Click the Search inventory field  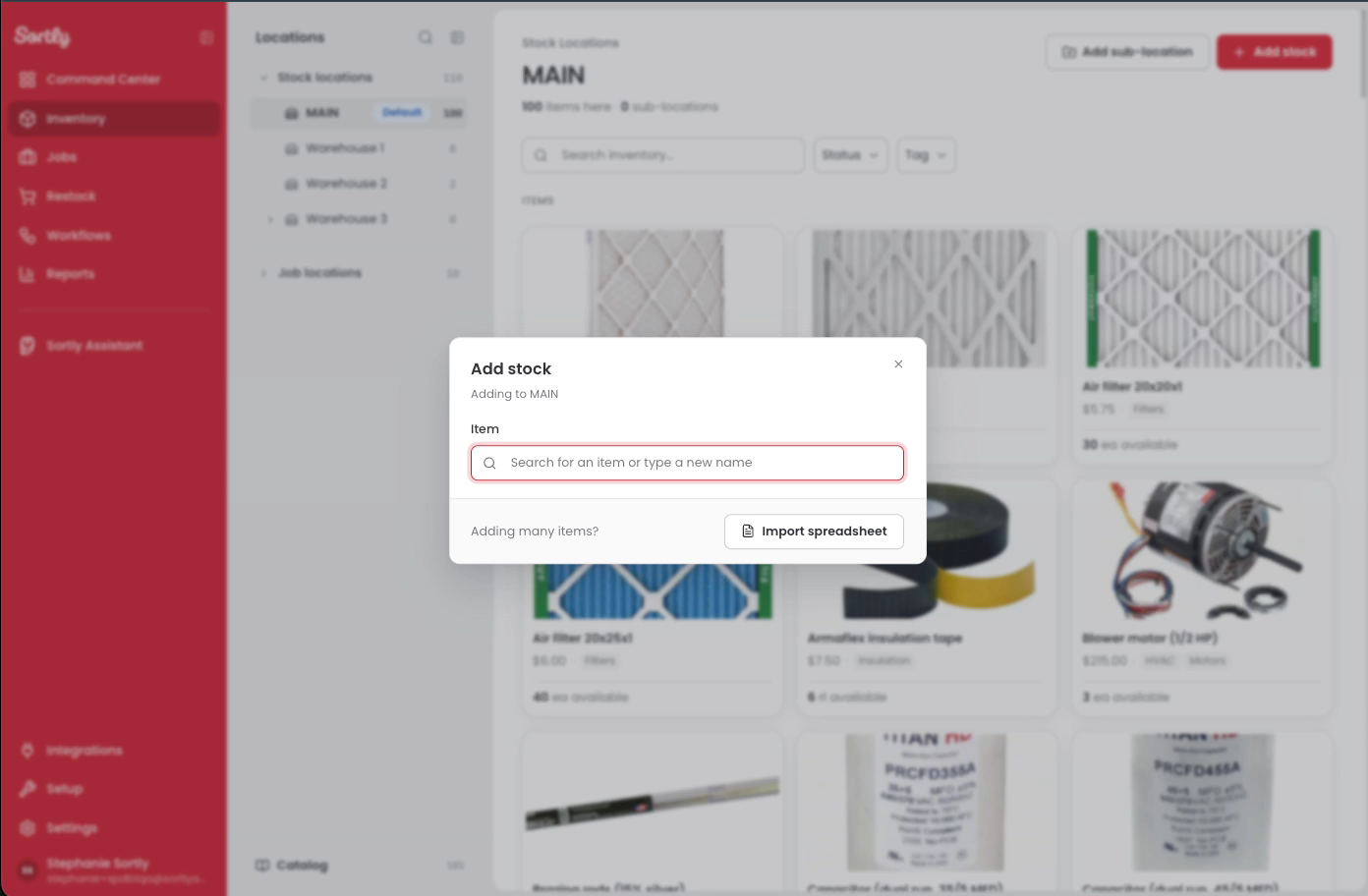click(x=663, y=155)
